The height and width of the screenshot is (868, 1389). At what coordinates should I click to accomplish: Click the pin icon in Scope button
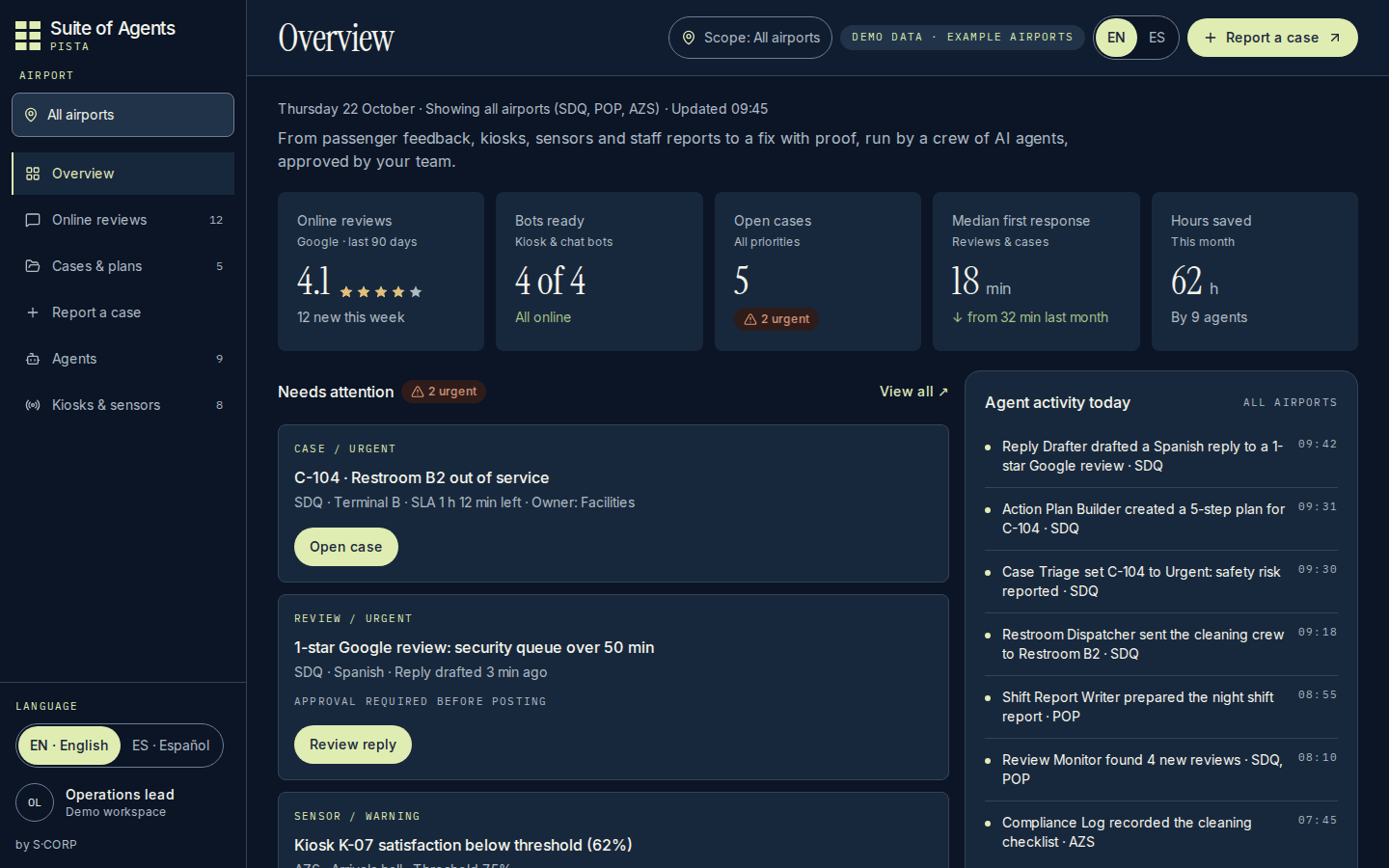click(689, 38)
